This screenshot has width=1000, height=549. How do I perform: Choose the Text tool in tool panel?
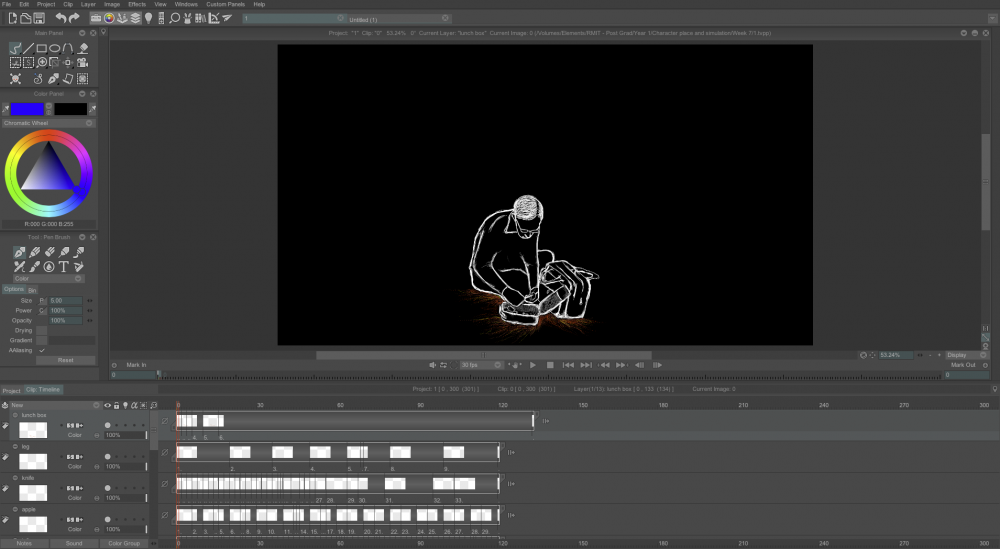pyautogui.click(x=62, y=267)
